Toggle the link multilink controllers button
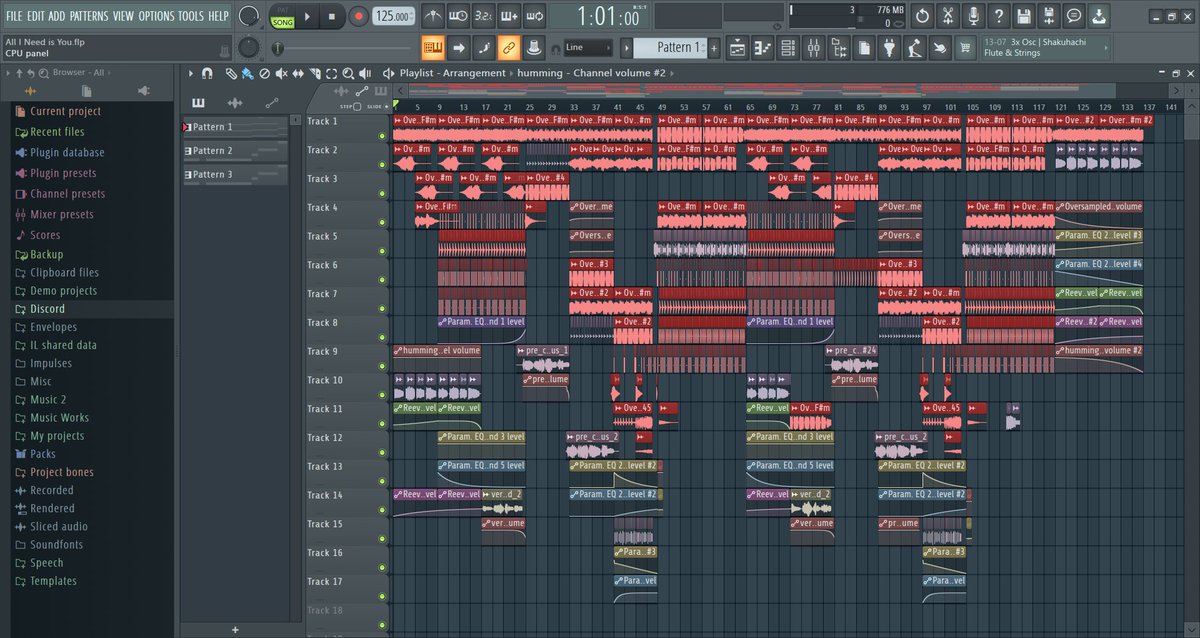 [x=509, y=47]
